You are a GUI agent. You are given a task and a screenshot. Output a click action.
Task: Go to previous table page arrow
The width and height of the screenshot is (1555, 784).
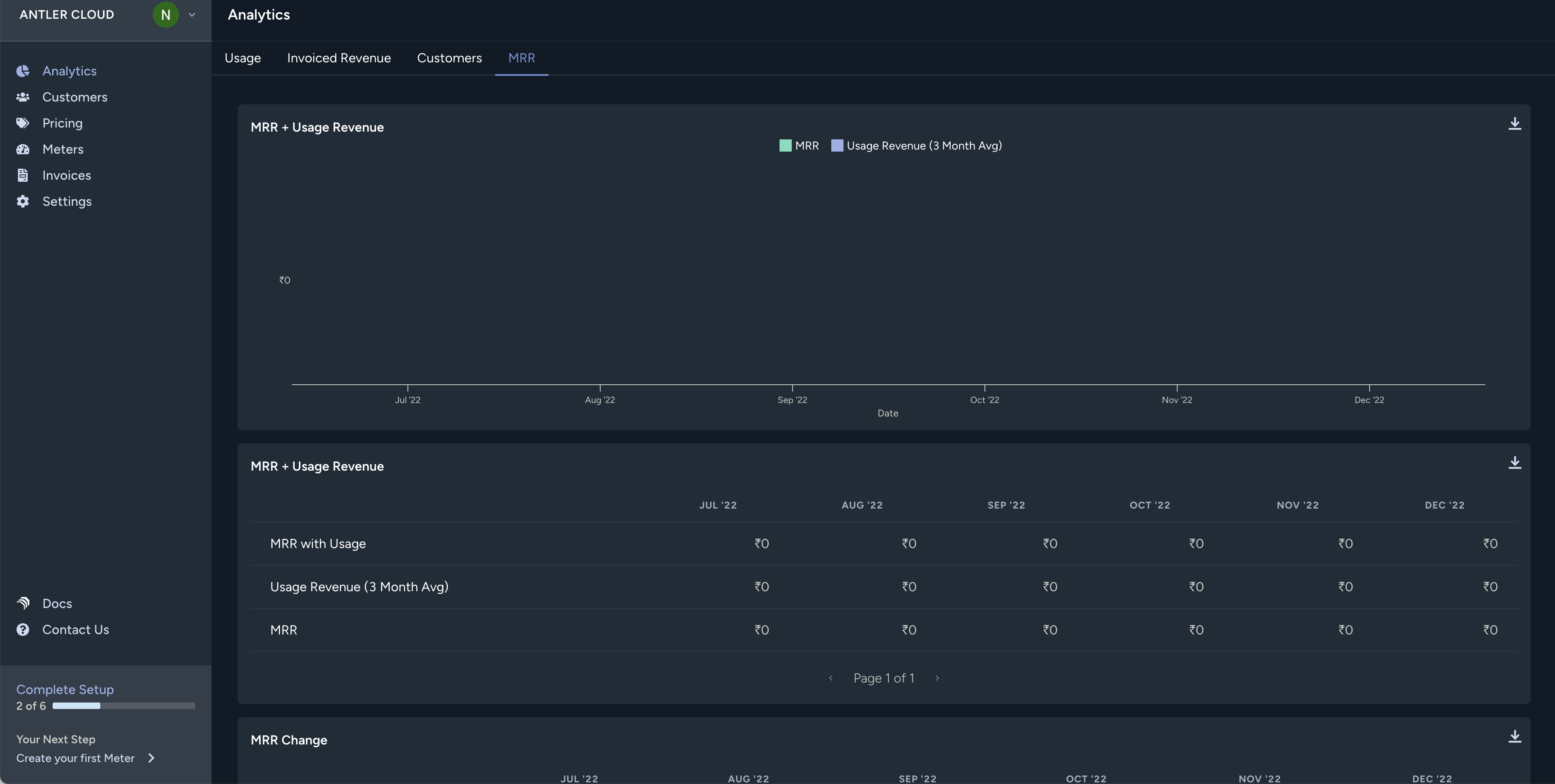pyautogui.click(x=830, y=678)
